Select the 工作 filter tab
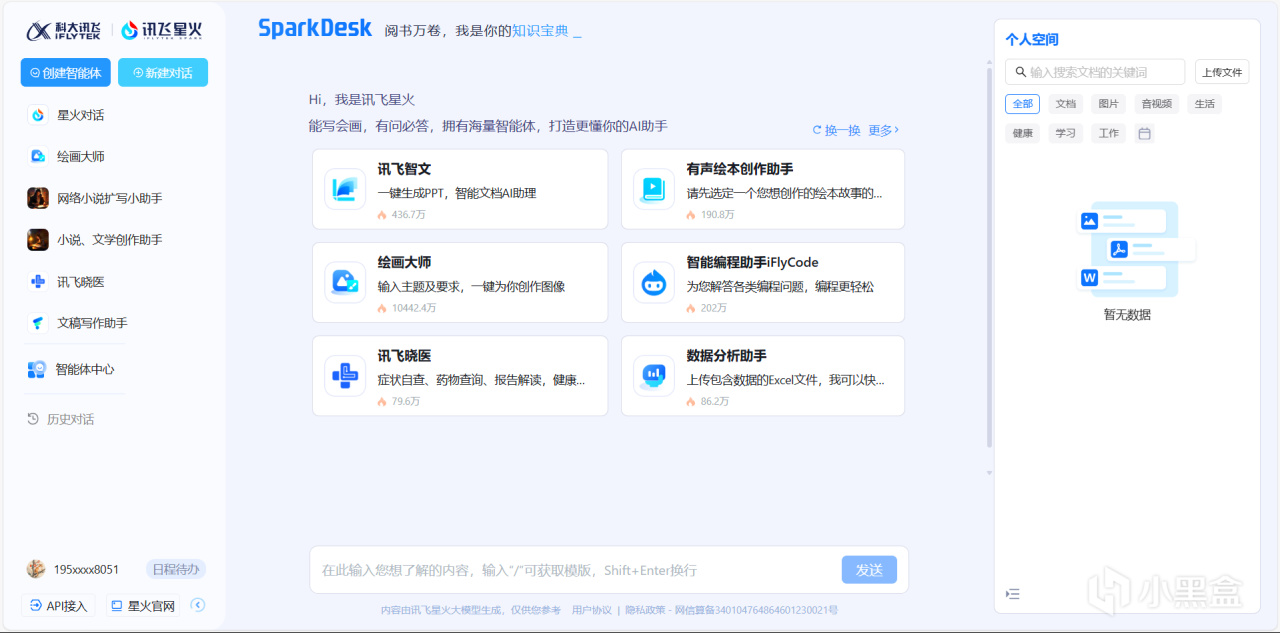The width and height of the screenshot is (1280, 633). pyautogui.click(x=1109, y=133)
